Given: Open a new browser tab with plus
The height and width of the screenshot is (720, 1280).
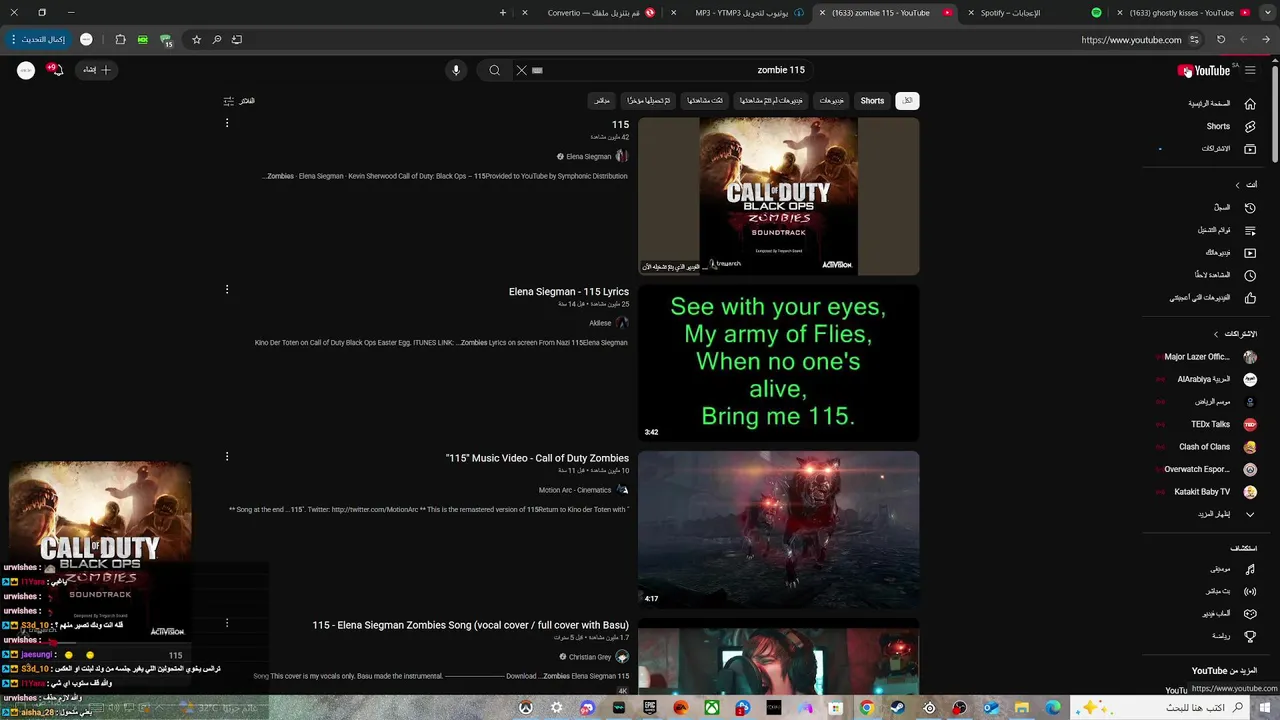Looking at the screenshot, I should [x=503, y=13].
